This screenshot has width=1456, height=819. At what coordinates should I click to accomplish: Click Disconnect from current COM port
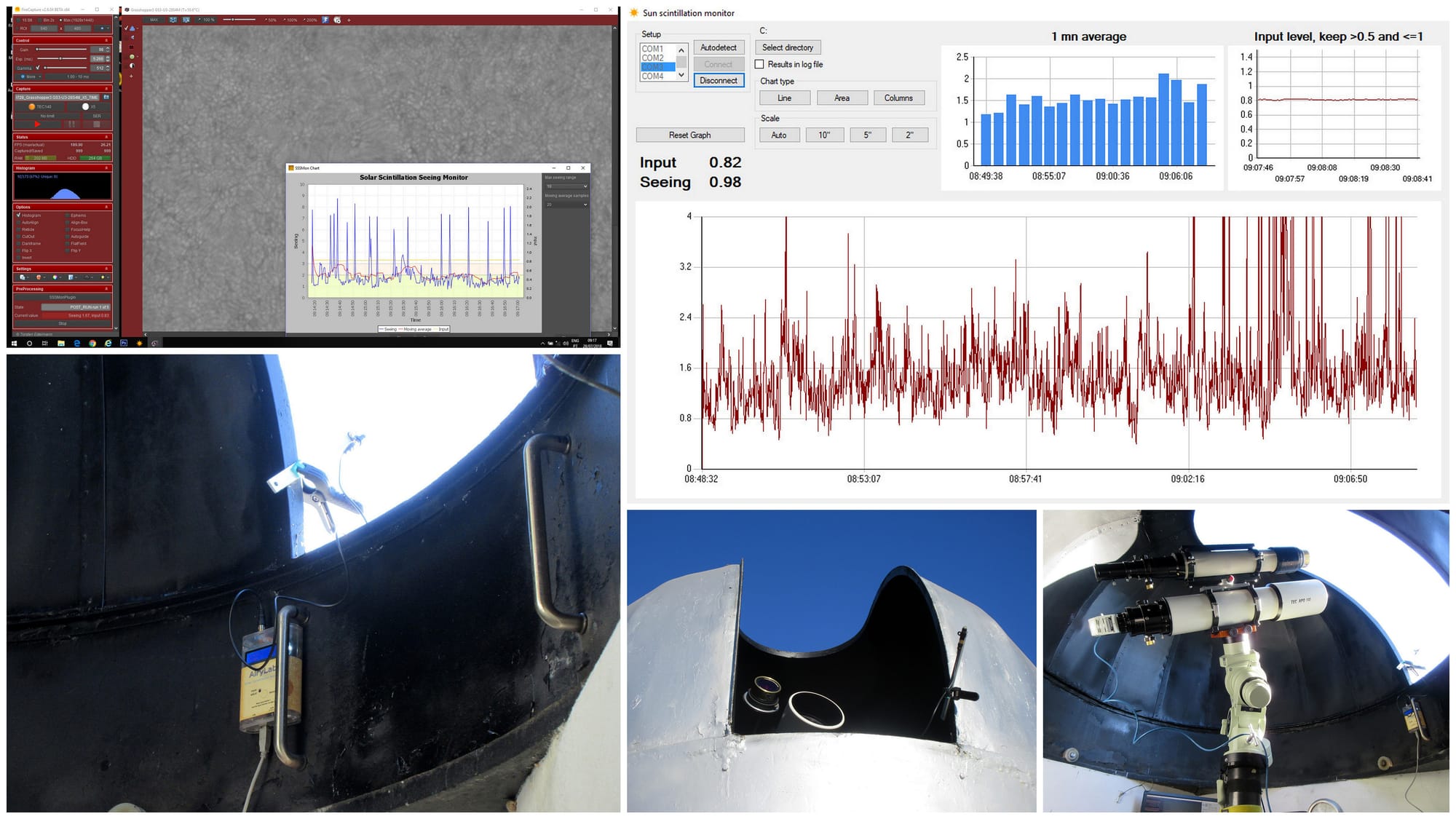coord(718,79)
